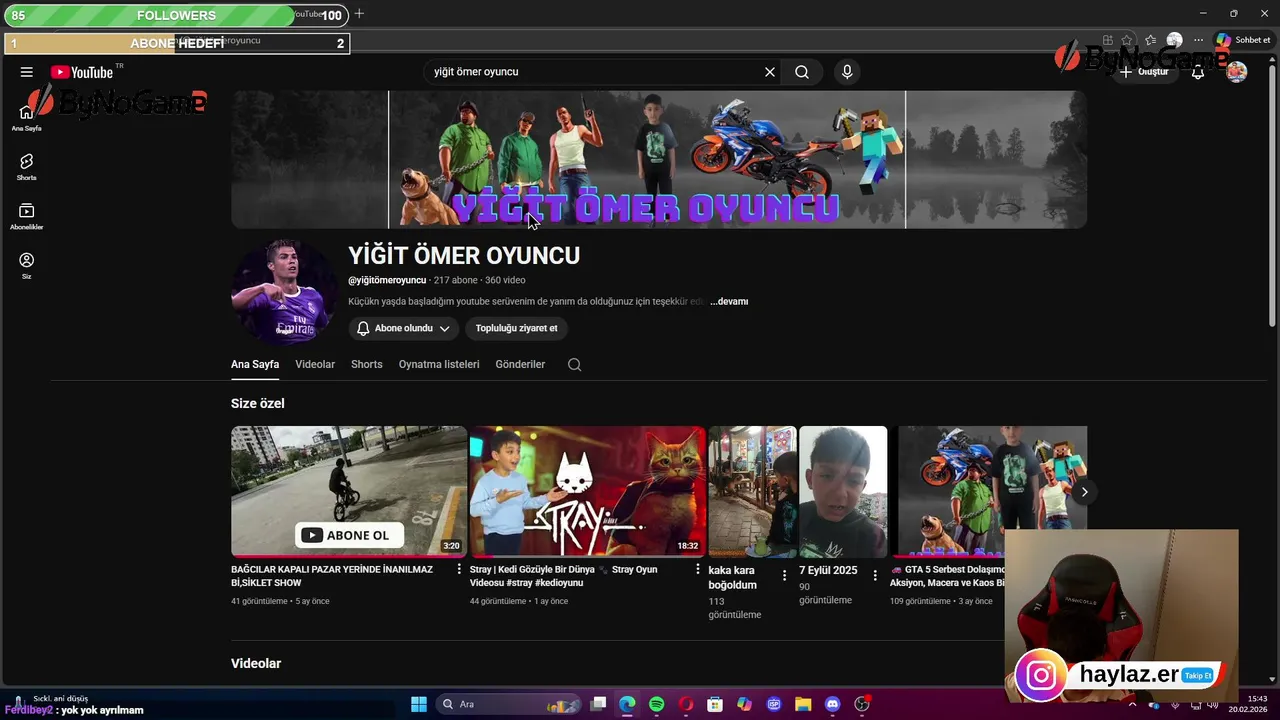Open Microsoft Store from the taskbar
Screen dimensions: 1280x720
pos(715,704)
